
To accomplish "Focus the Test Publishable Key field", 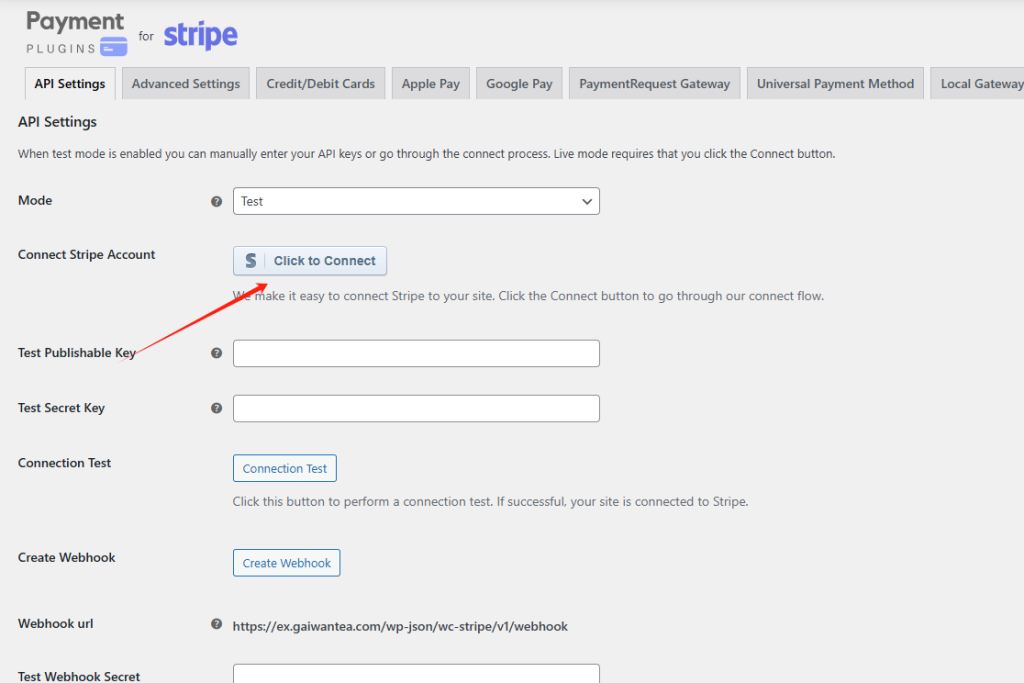I will pyautogui.click(x=416, y=354).
